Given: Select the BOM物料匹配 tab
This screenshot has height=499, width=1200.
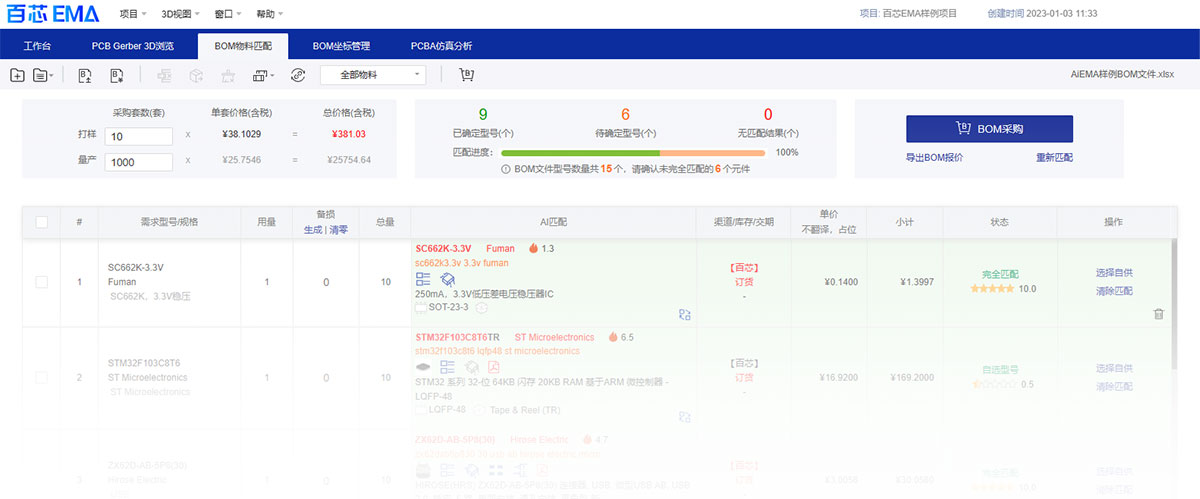Looking at the screenshot, I should point(244,46).
